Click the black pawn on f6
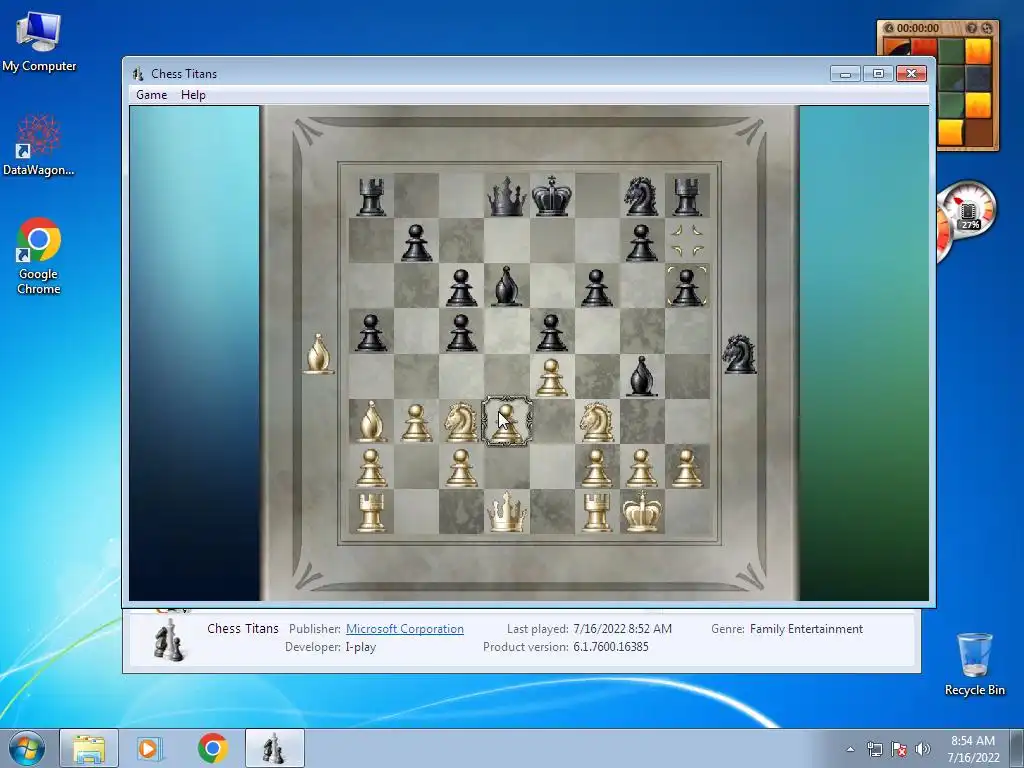Screen dimensions: 1024x768 coord(596,287)
